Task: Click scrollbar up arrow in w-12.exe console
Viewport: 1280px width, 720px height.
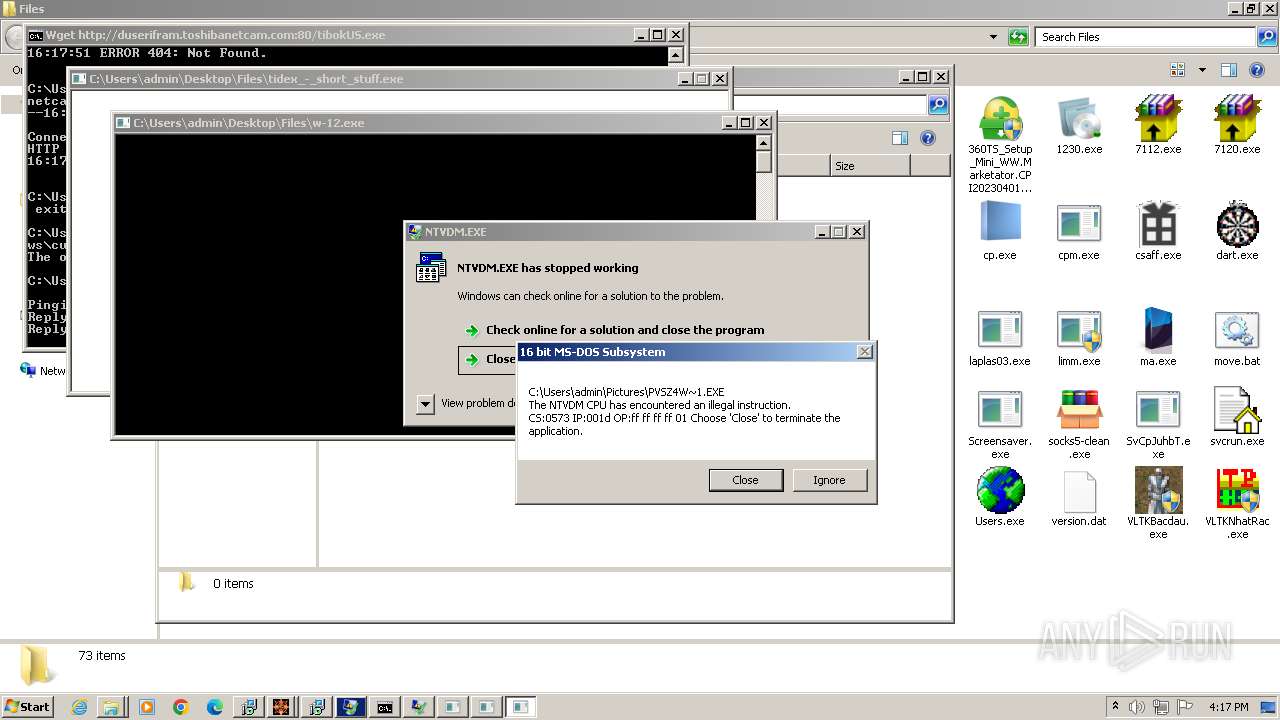Action: (764, 143)
